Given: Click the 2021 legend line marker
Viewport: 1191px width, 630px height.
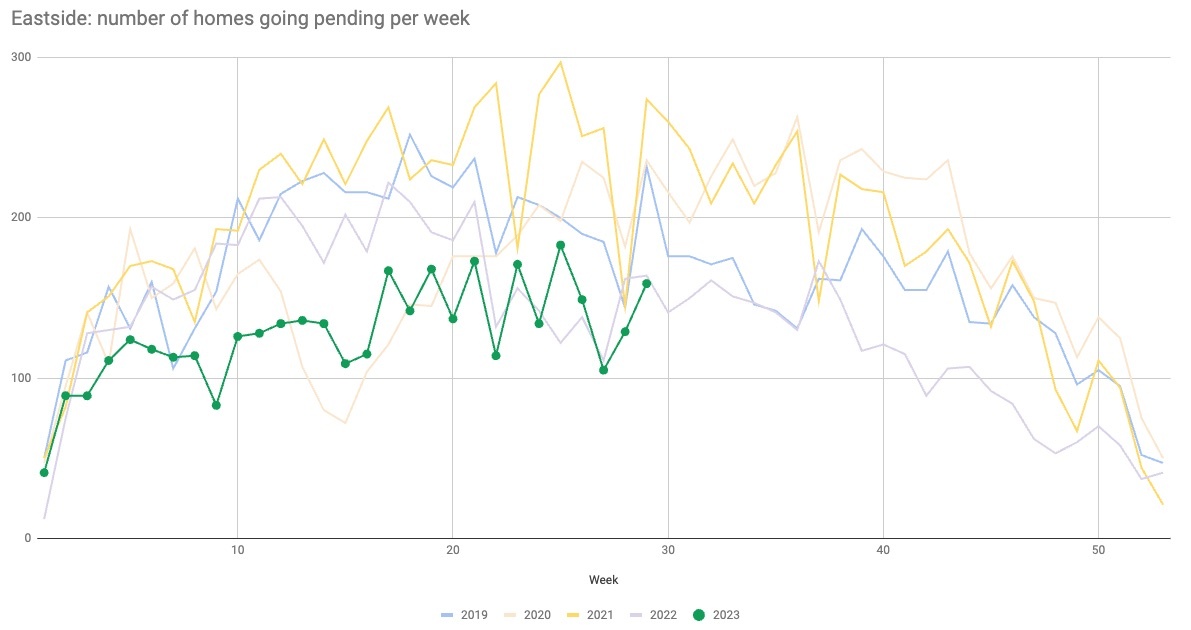Looking at the screenshot, I should point(581,615).
